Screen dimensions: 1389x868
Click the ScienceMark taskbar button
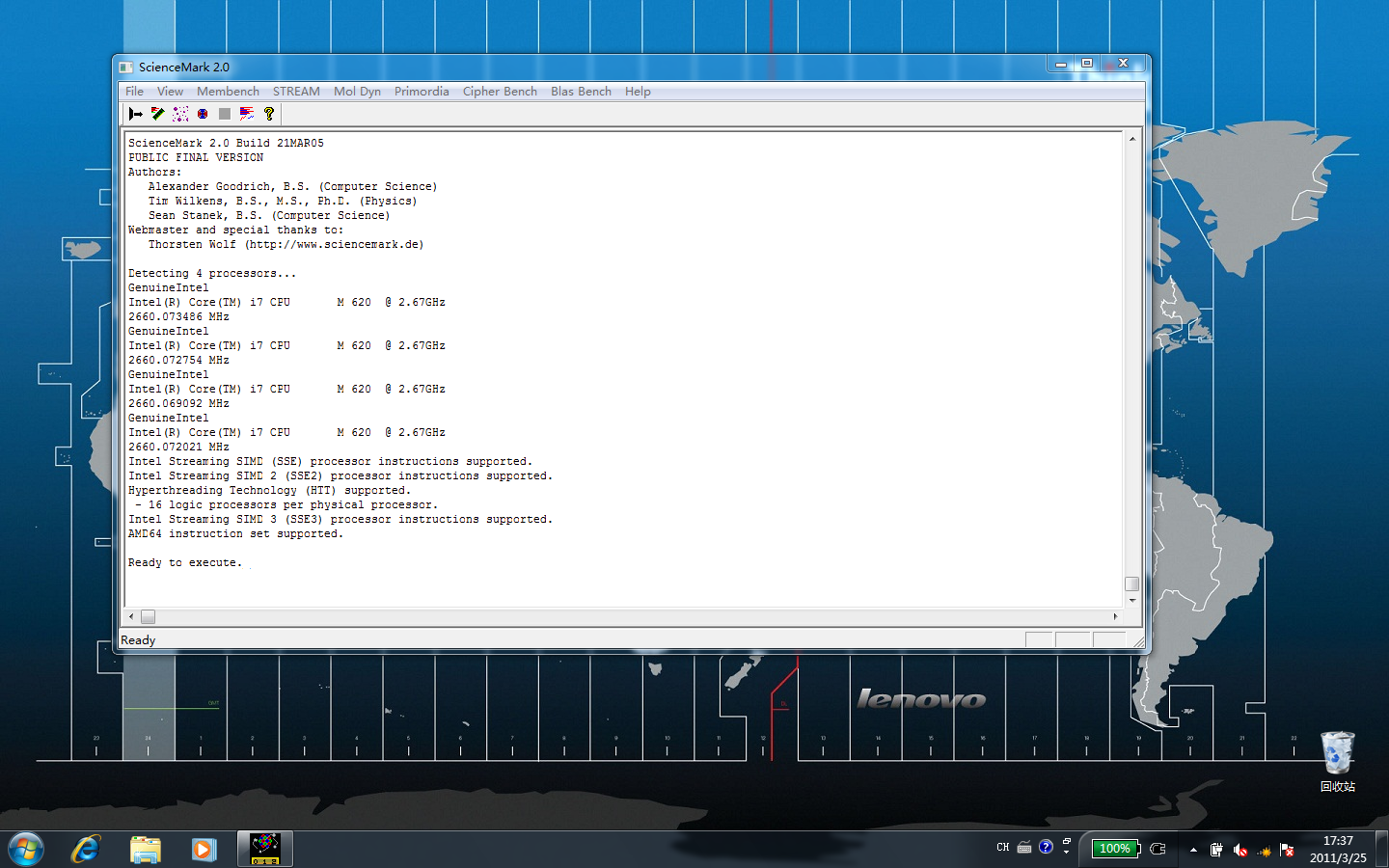265,849
